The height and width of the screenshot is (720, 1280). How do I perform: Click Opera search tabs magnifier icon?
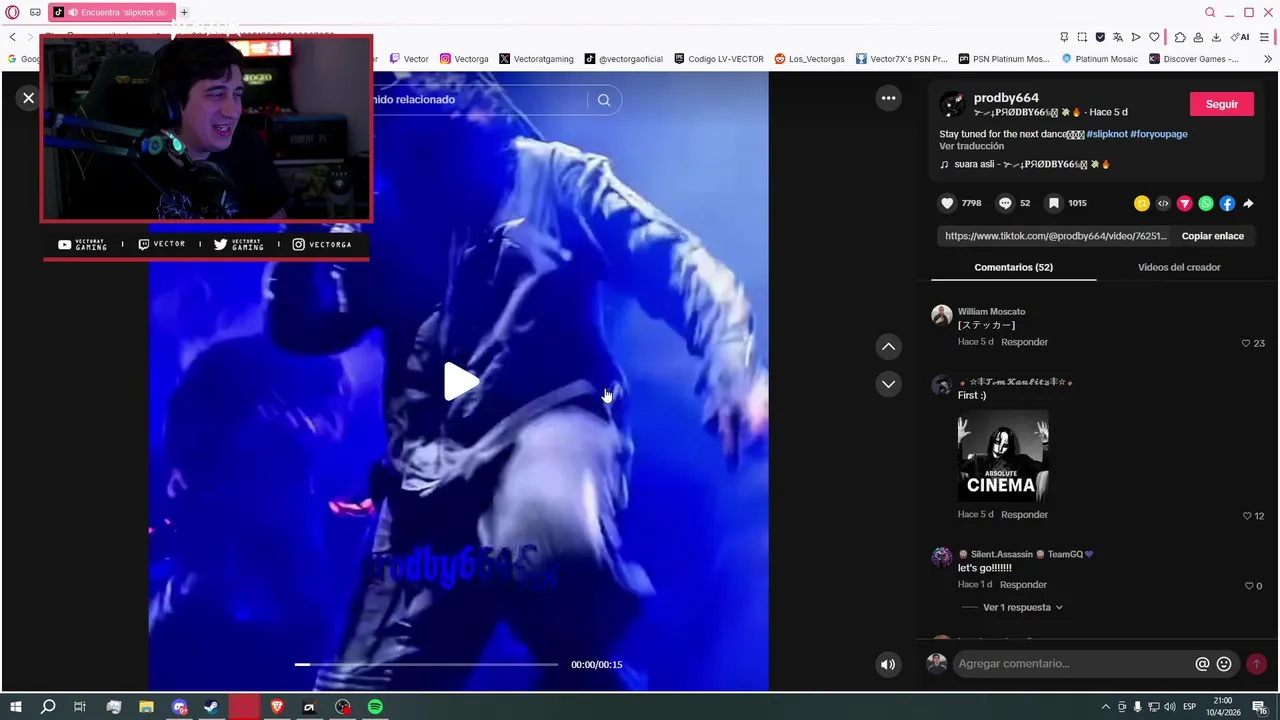[x=1210, y=12]
